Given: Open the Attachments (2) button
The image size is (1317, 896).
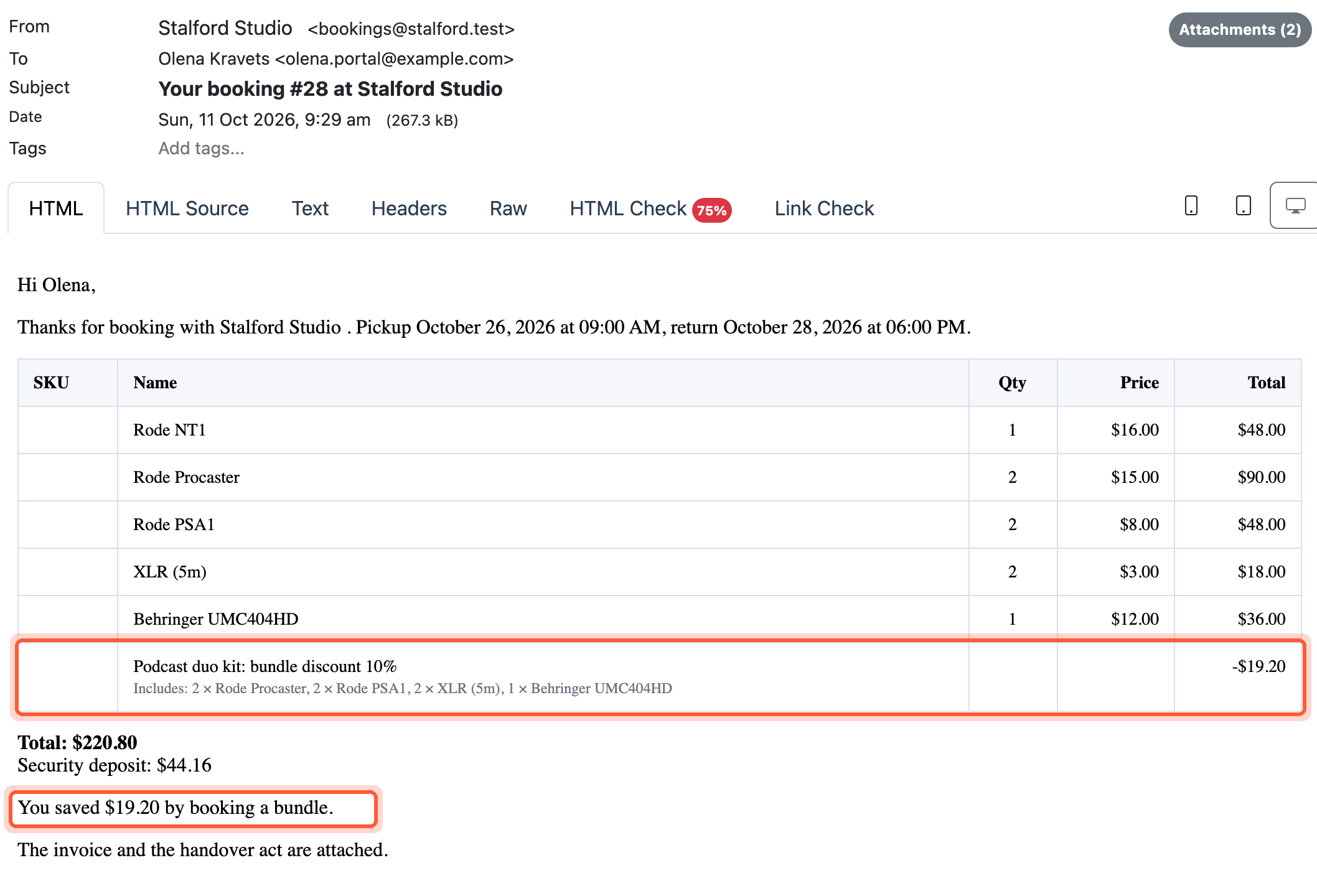Looking at the screenshot, I should 1240,29.
